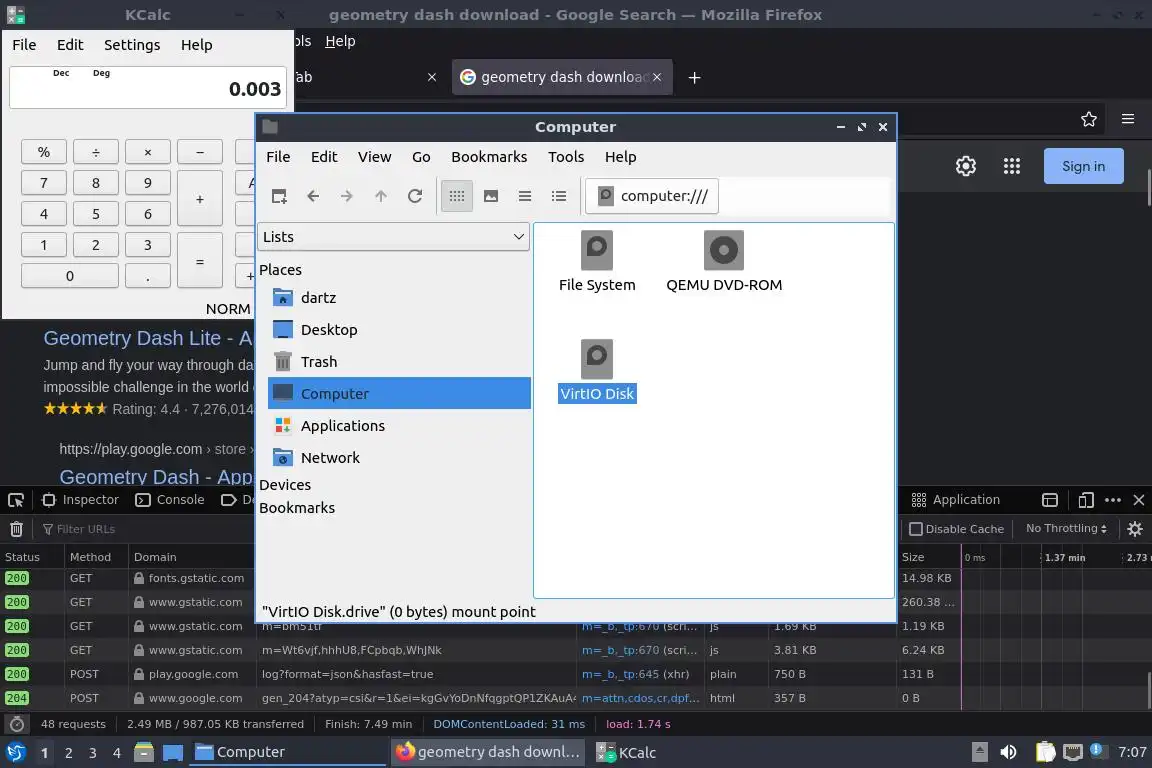This screenshot has width=1152, height=768.
Task: Open the File System drive icon
Action: (597, 262)
